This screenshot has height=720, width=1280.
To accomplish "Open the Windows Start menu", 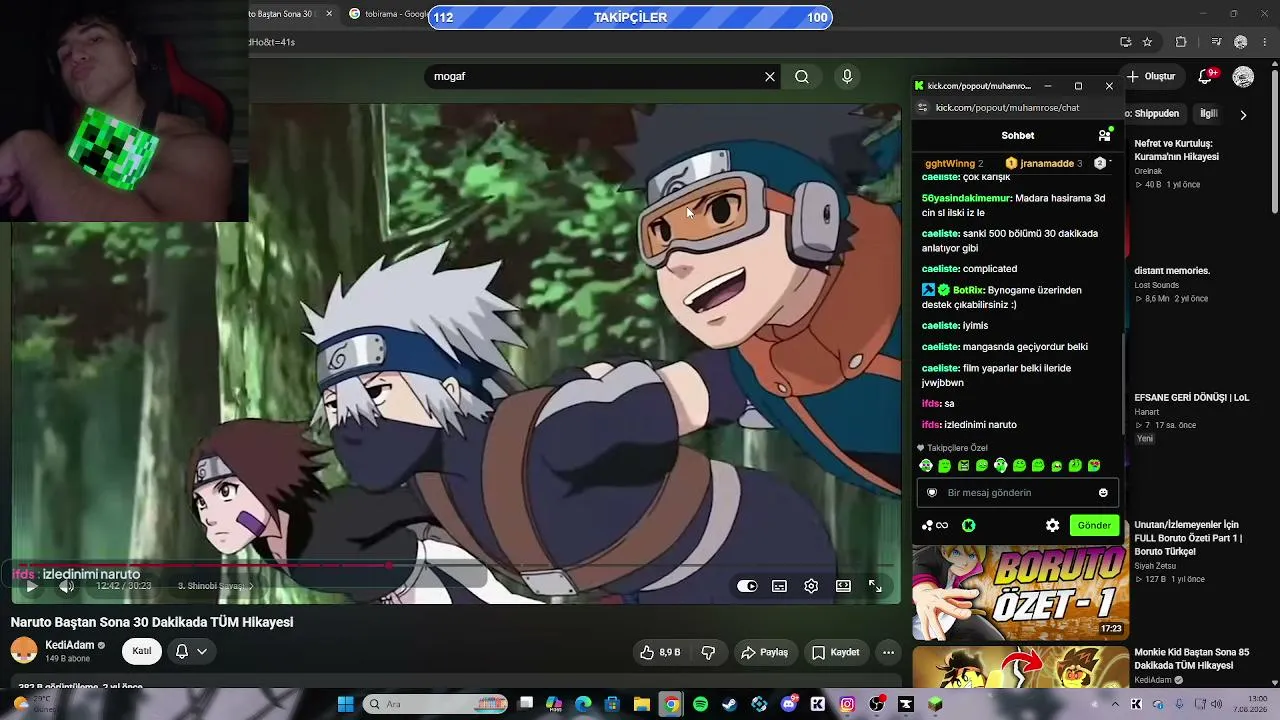I will pyautogui.click(x=345, y=704).
